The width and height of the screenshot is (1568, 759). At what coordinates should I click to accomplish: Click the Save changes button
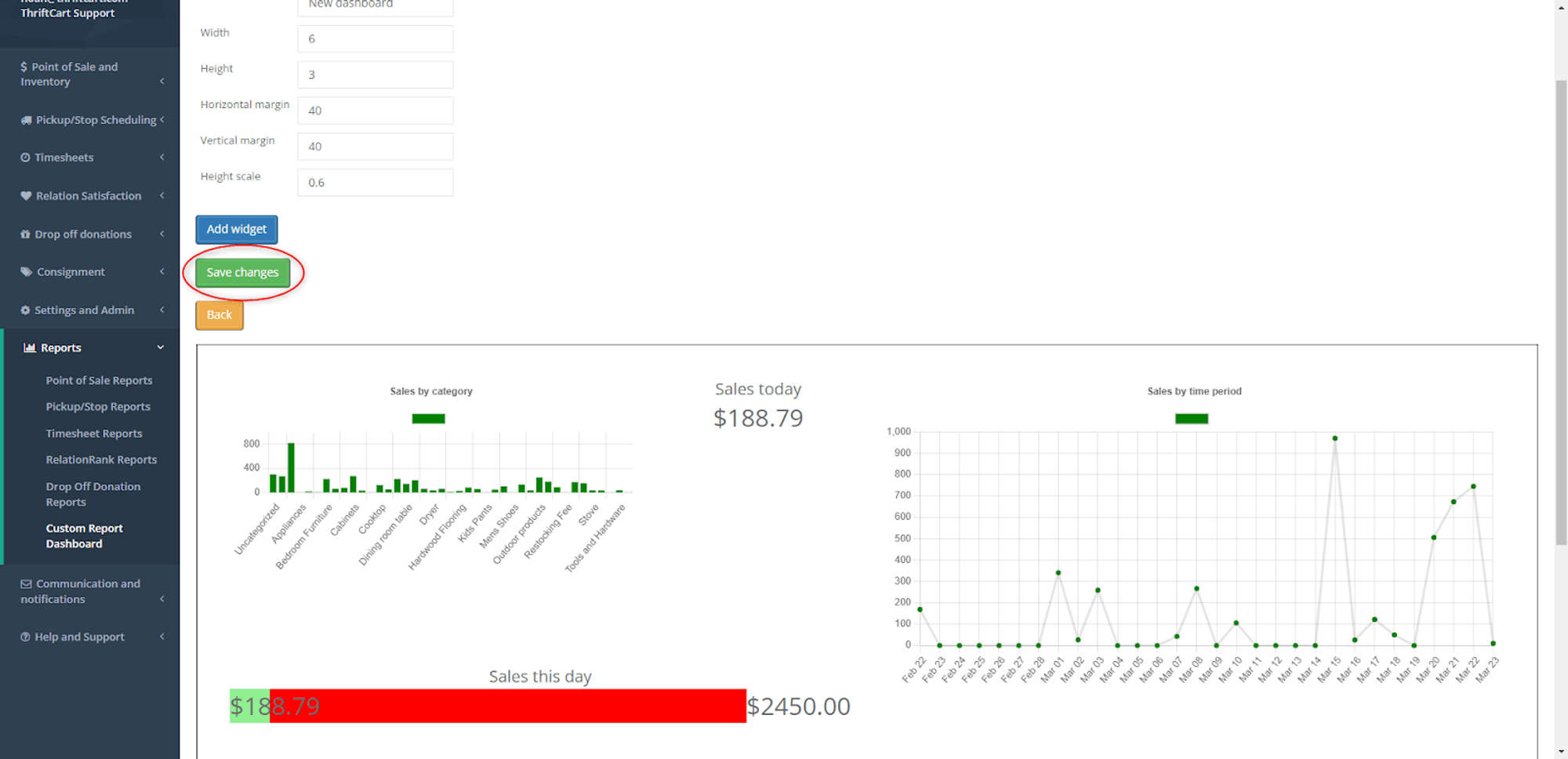coord(242,272)
